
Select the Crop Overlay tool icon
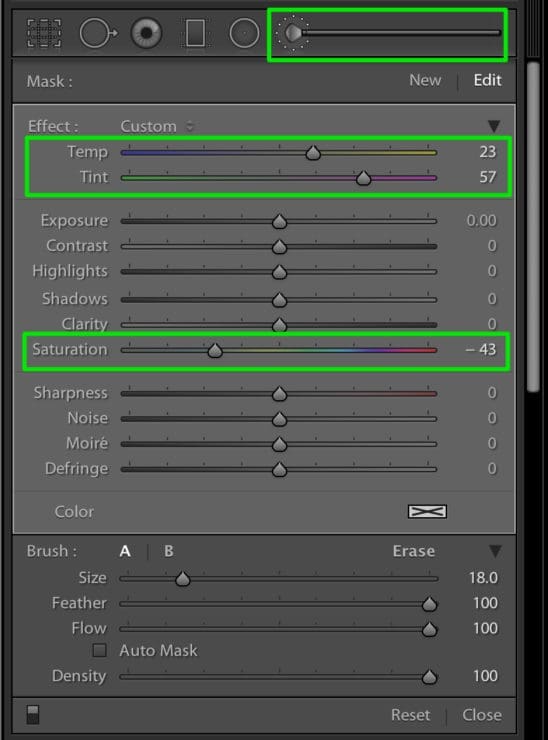click(44, 33)
